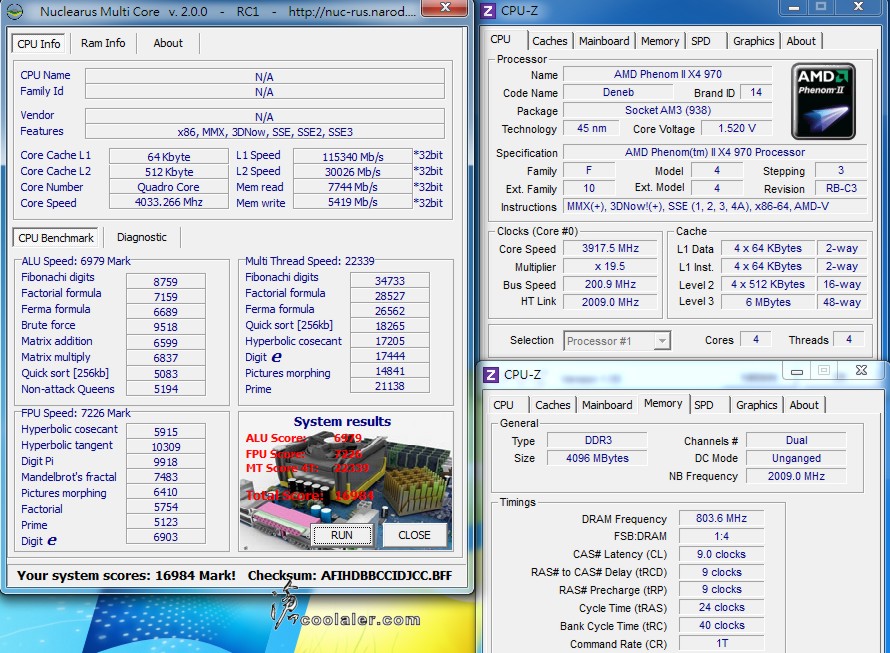Open the Diagnostic tab in Nuclearus

pyautogui.click(x=142, y=237)
